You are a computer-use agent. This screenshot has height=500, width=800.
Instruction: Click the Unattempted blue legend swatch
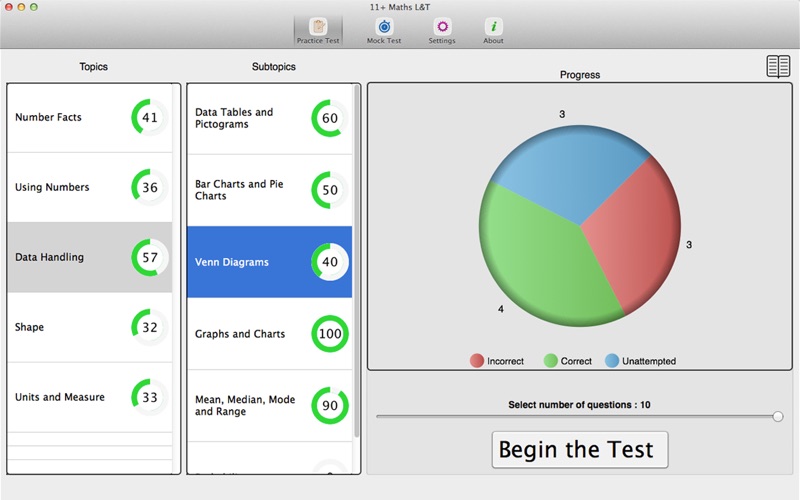click(612, 361)
